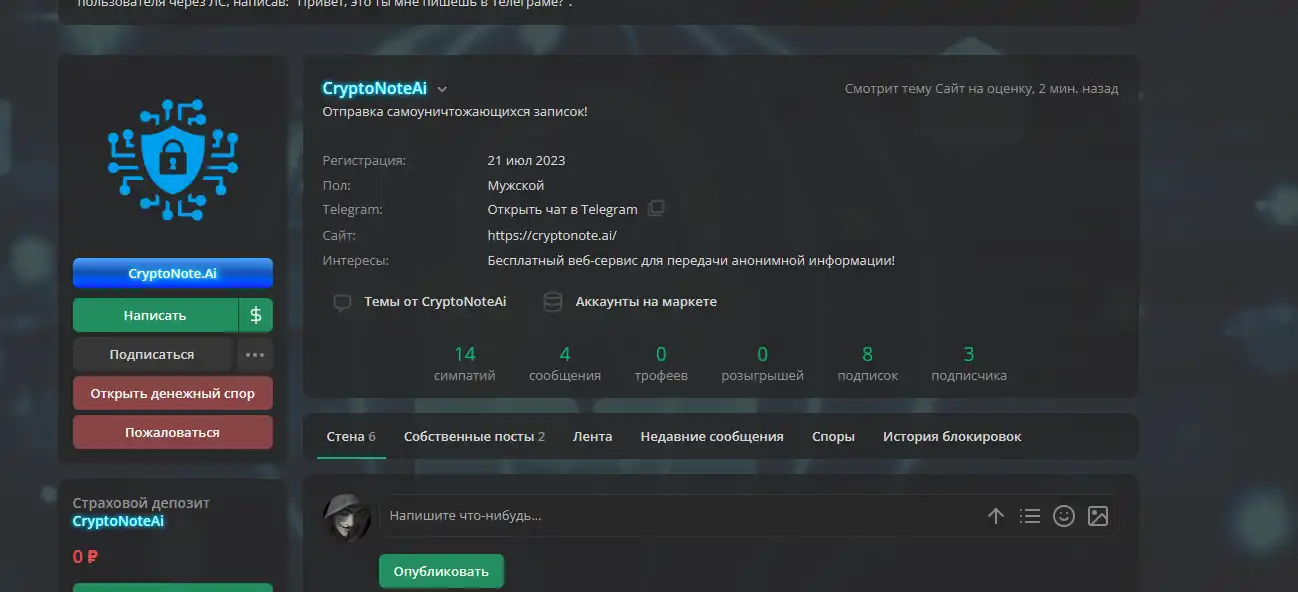This screenshot has width=1298, height=592.
Task: Click the CryptoNoteAi shield avatar
Action: tap(173, 158)
